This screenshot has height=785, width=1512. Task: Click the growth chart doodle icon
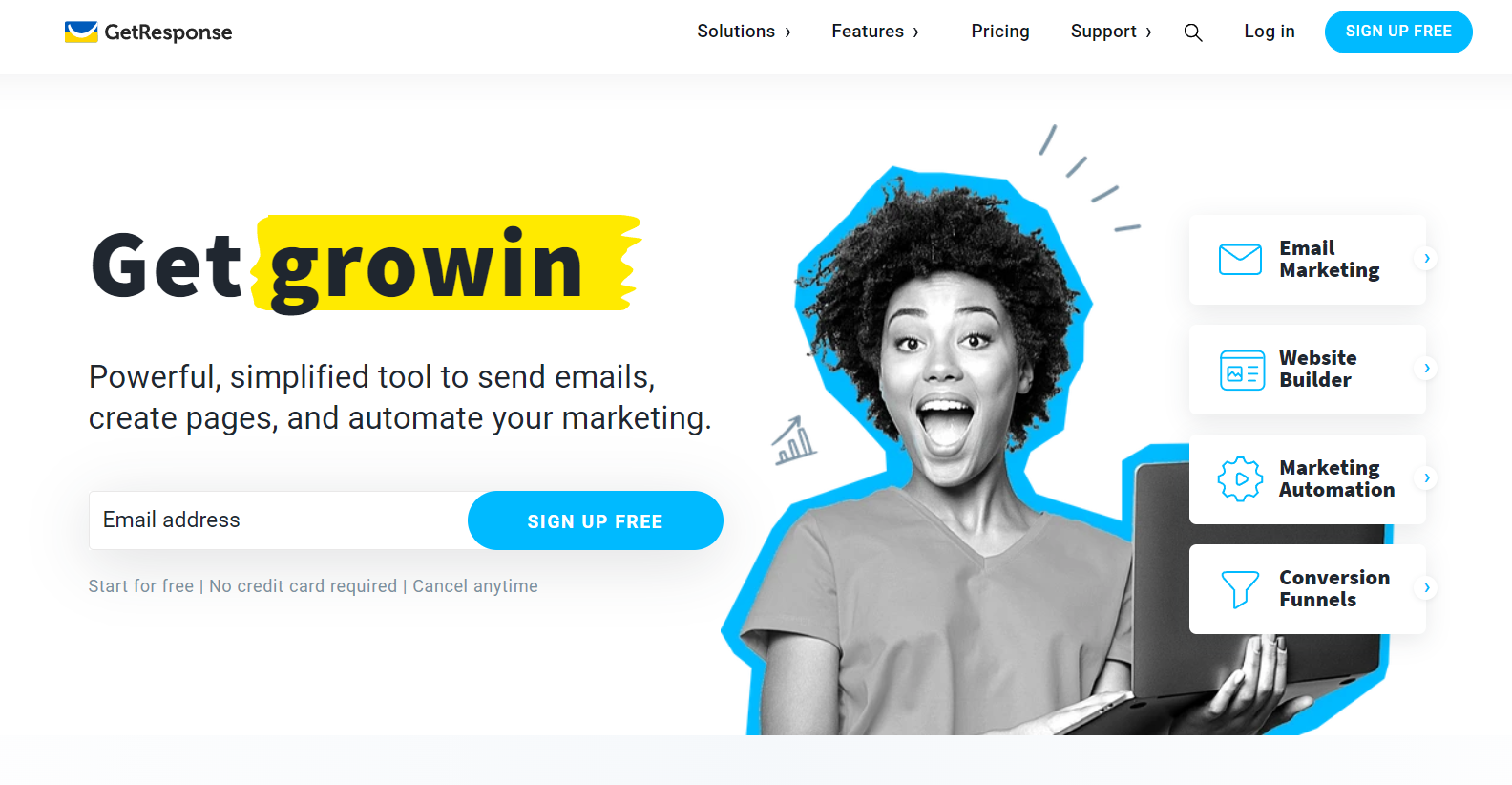(794, 441)
